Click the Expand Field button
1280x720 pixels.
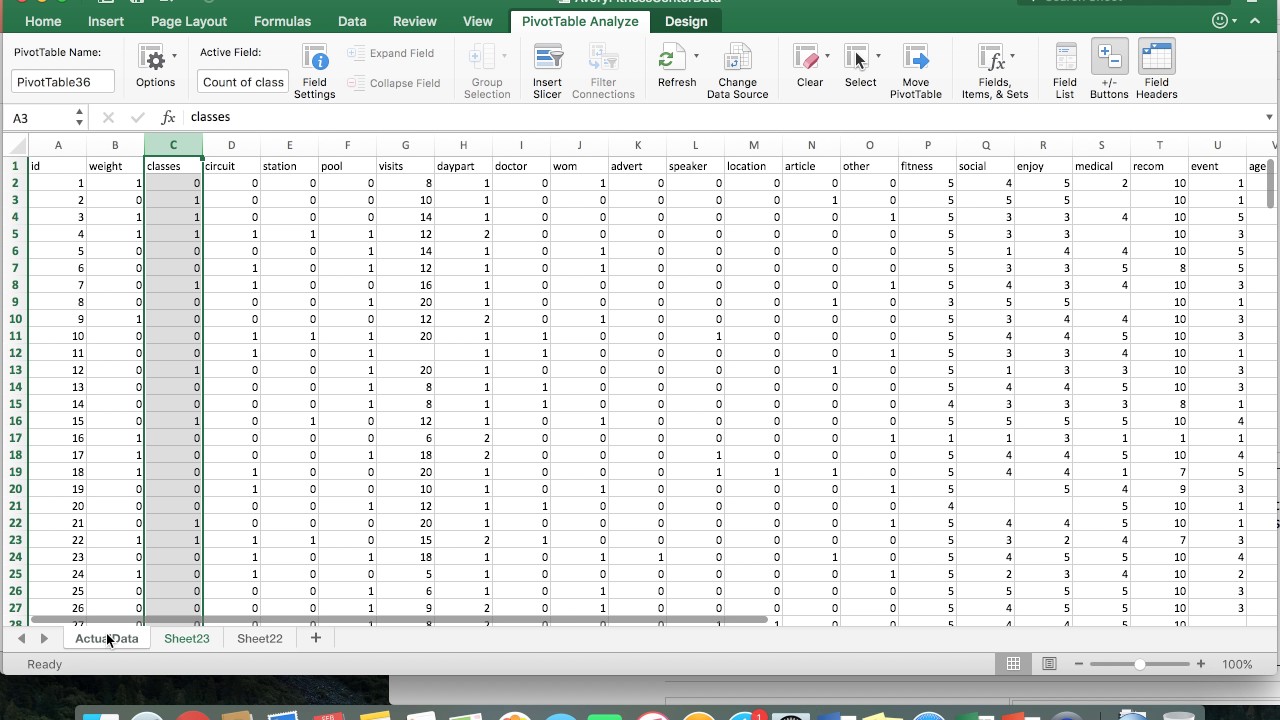[x=391, y=53]
